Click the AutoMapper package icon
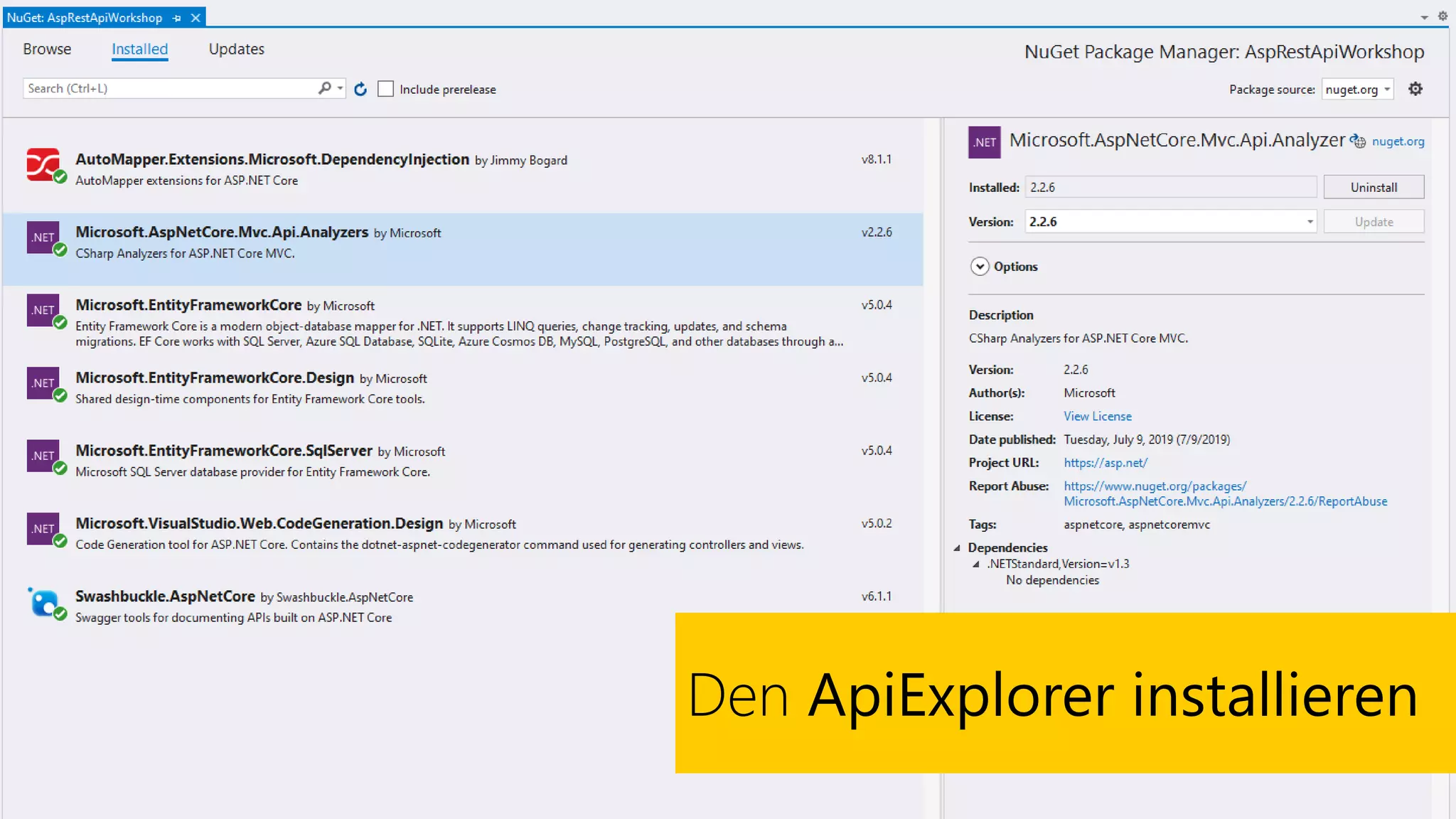 tap(44, 165)
